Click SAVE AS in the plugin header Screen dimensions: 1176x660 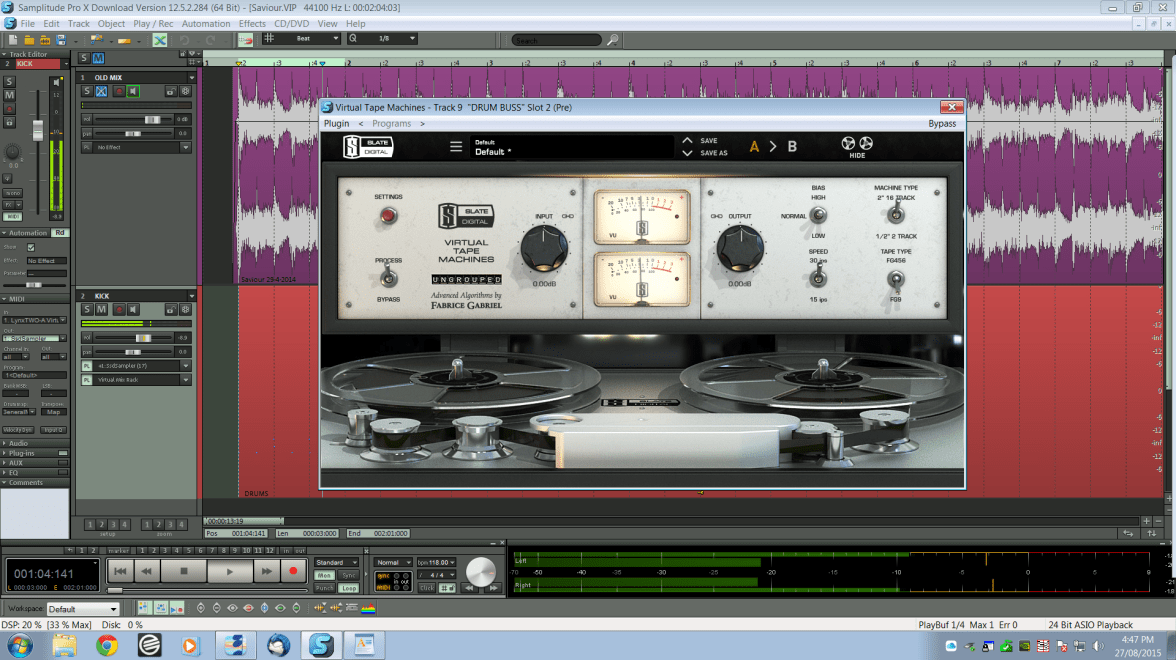pyautogui.click(x=714, y=153)
